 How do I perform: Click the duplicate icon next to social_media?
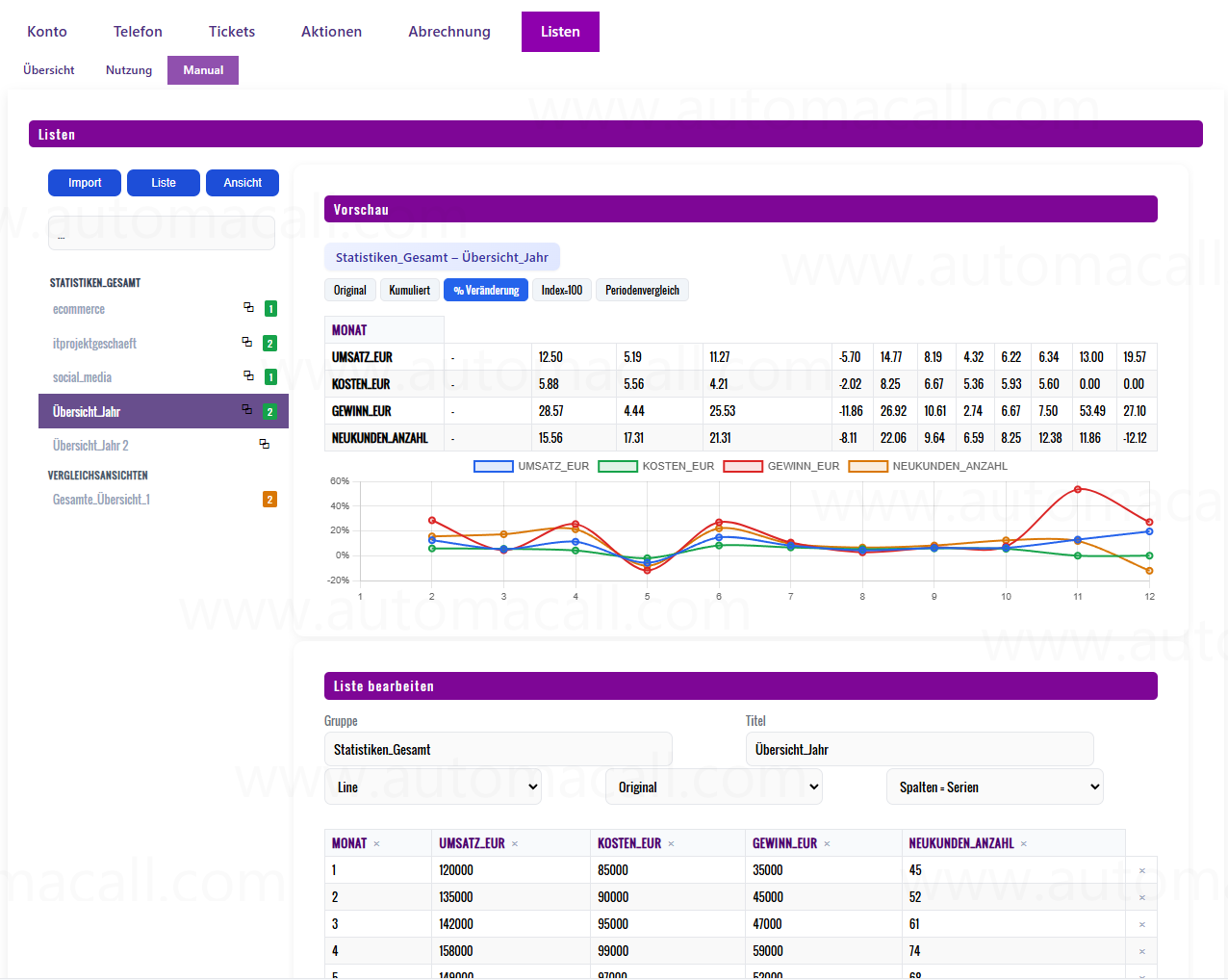click(248, 376)
